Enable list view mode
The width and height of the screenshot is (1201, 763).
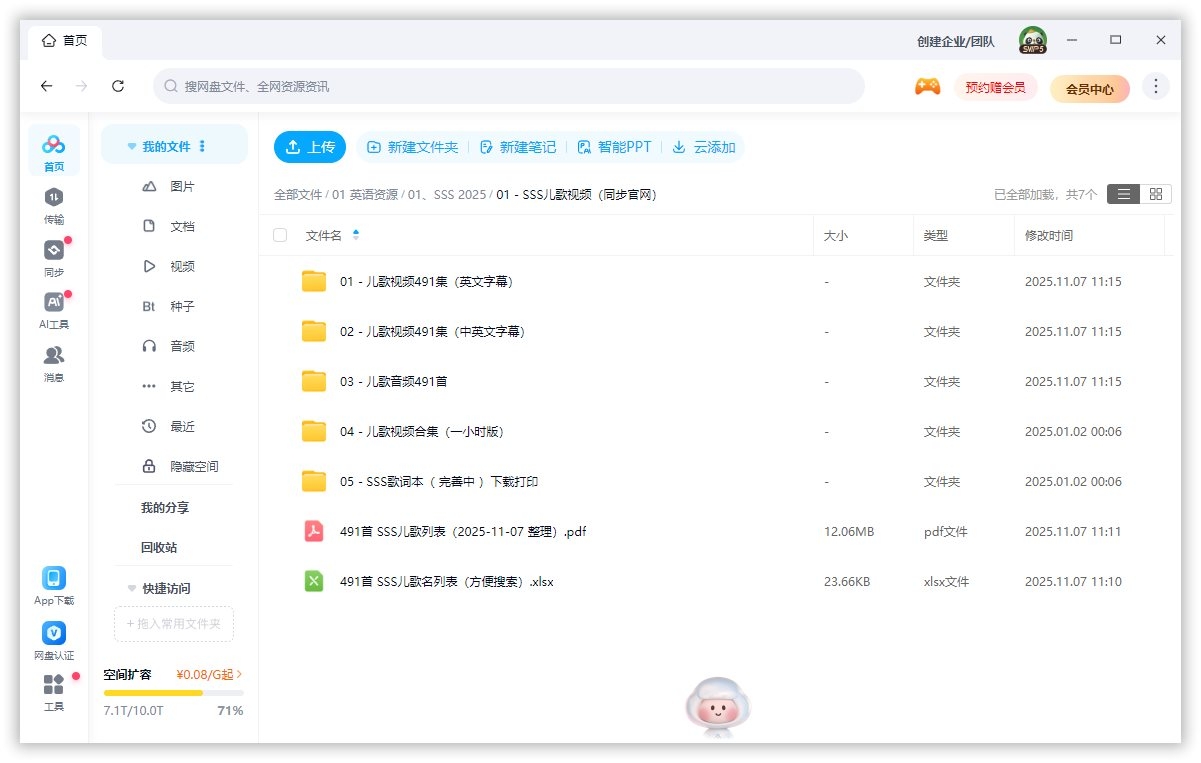pos(1123,193)
